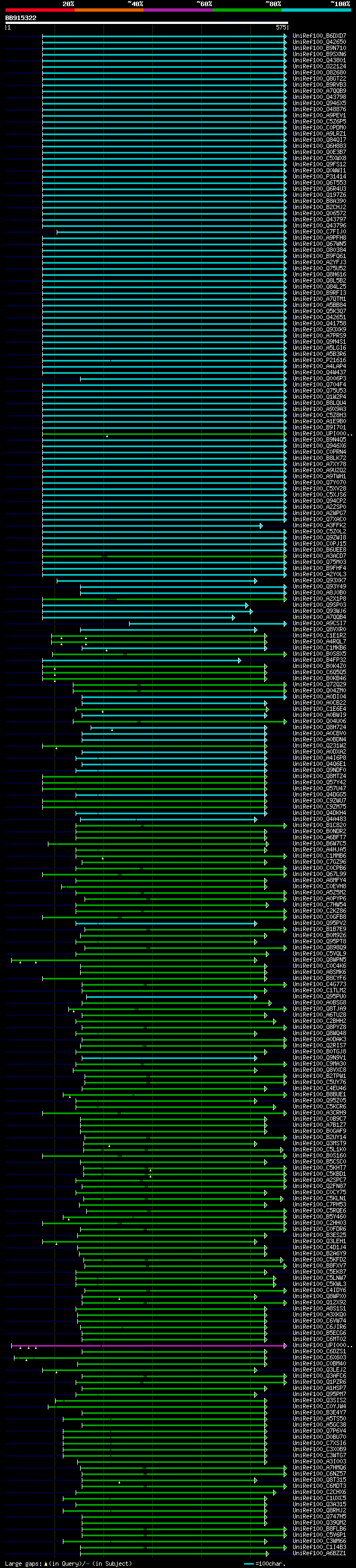356x1568 pixels.
Task: Select hit label UniRef100_Q9SP03
Action: (x=319, y=605)
